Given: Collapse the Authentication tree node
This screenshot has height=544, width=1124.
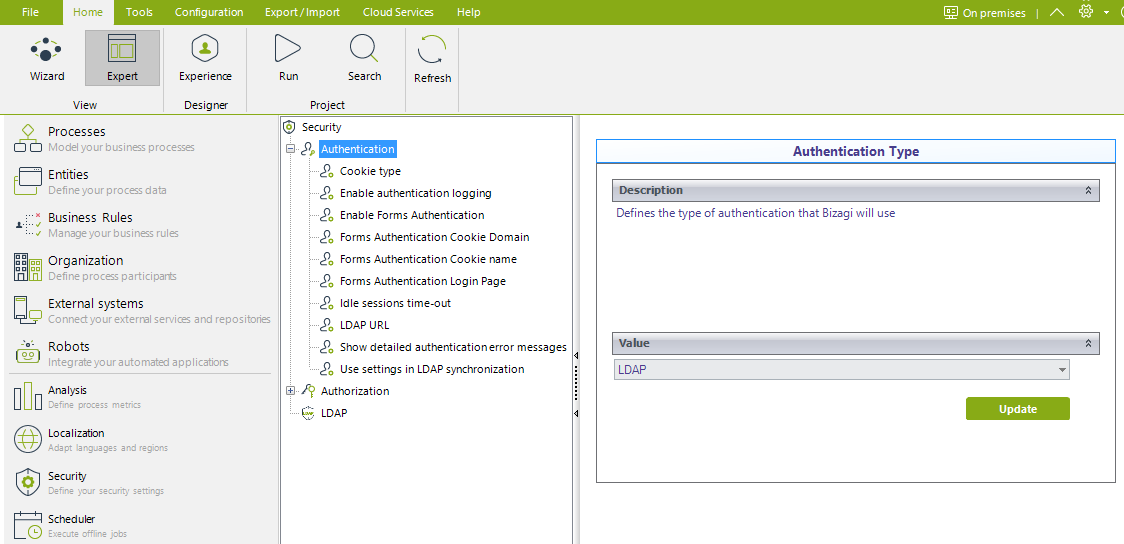Looking at the screenshot, I should click(290, 149).
